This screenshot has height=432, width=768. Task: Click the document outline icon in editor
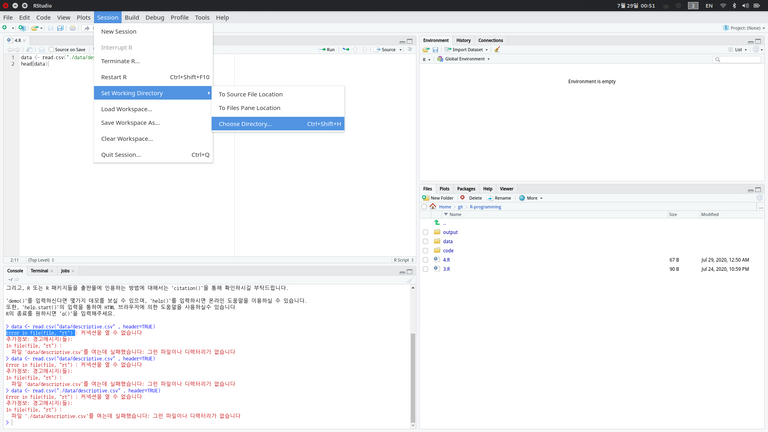pyautogui.click(x=410, y=49)
